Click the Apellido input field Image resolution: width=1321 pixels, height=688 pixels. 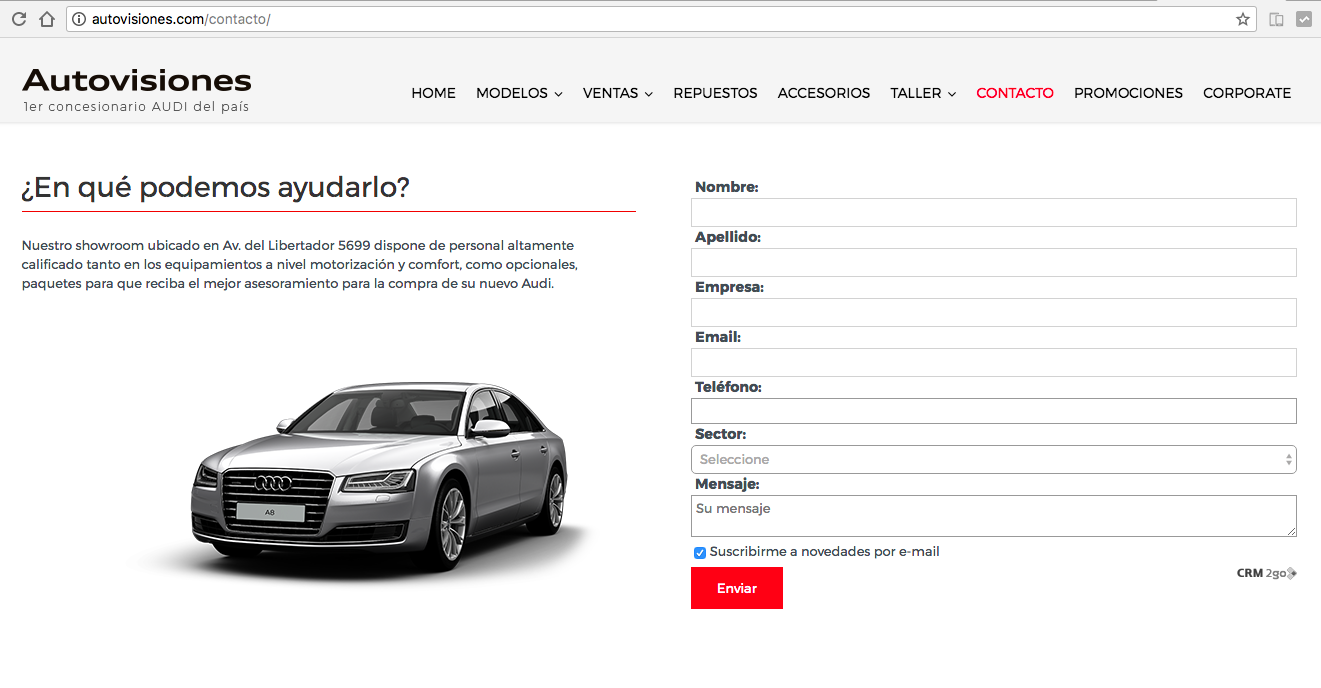[994, 262]
